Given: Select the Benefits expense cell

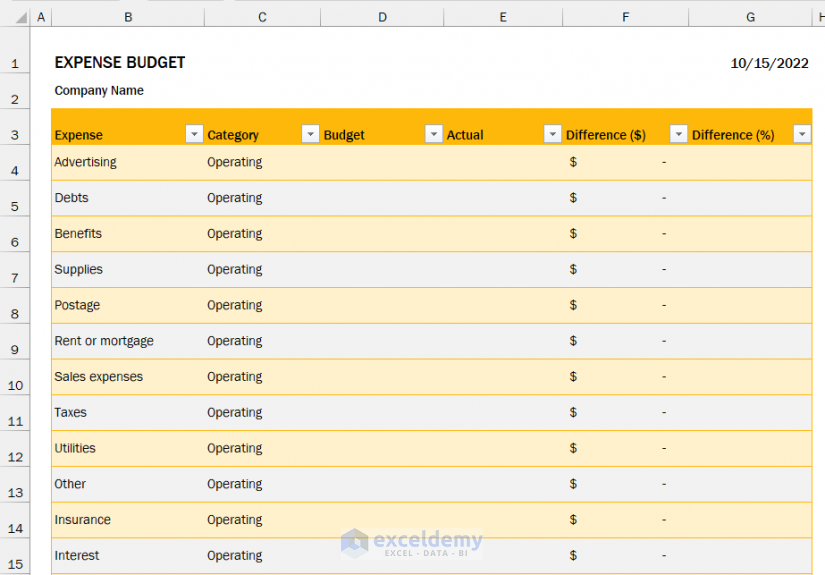Looking at the screenshot, I should tap(128, 234).
